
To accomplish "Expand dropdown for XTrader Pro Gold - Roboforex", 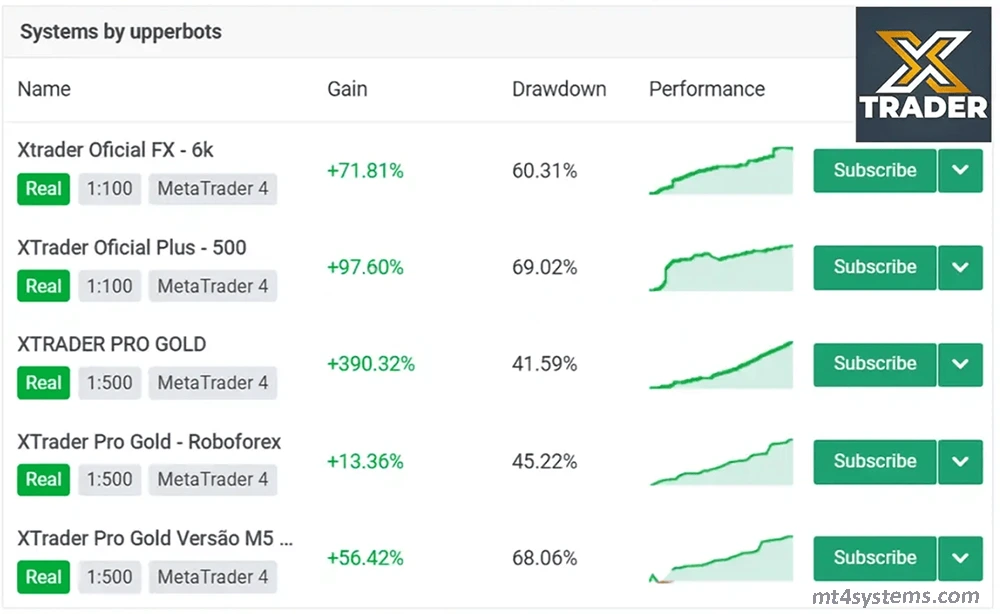I will pos(960,461).
